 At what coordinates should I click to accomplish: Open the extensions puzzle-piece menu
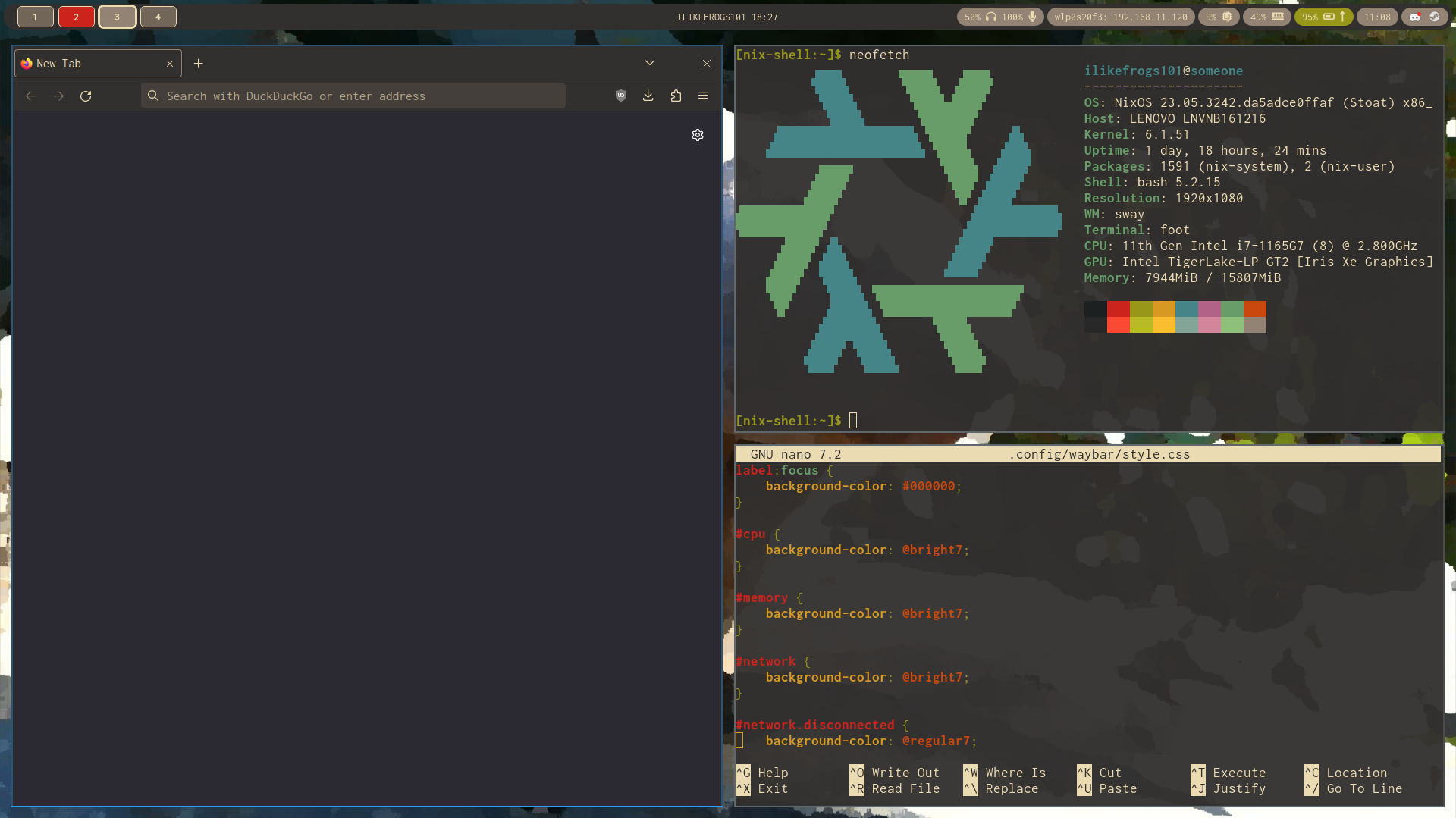tap(676, 96)
